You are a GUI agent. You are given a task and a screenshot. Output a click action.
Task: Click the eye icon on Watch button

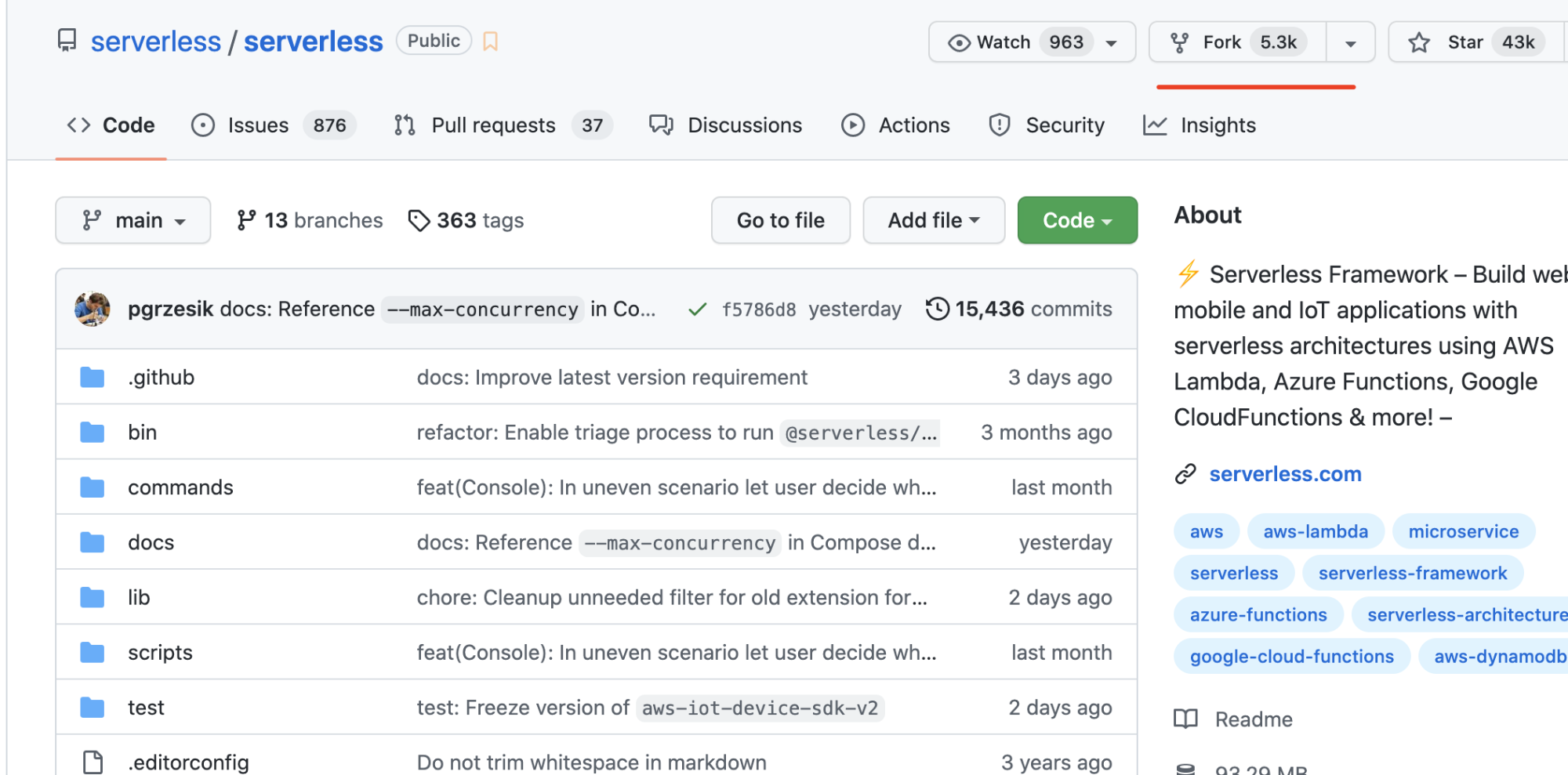pyautogui.click(x=959, y=42)
